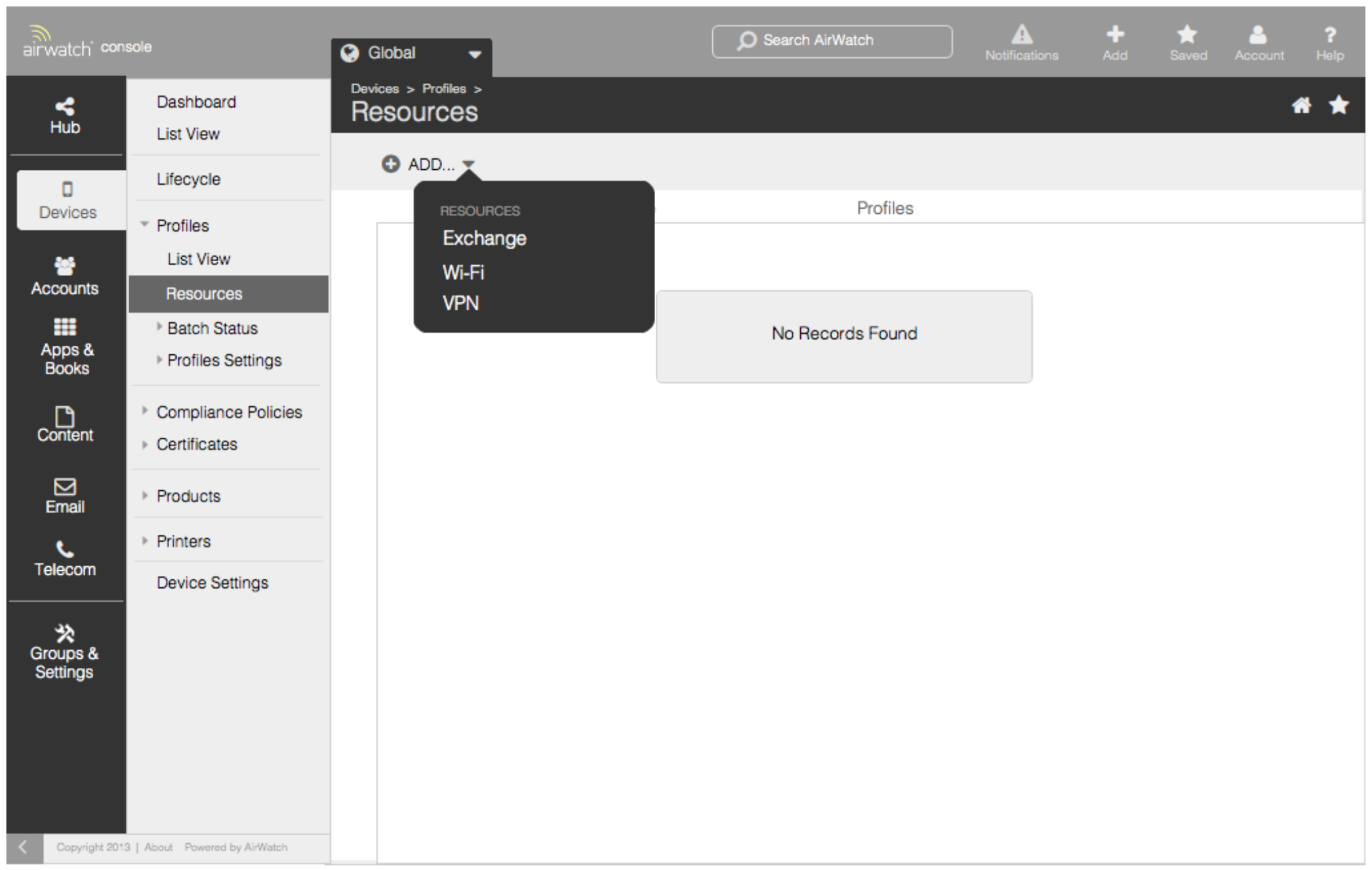Image resolution: width=1372 pixels, height=870 pixels.
Task: Click the home icon on Resources bar
Action: (x=1301, y=105)
